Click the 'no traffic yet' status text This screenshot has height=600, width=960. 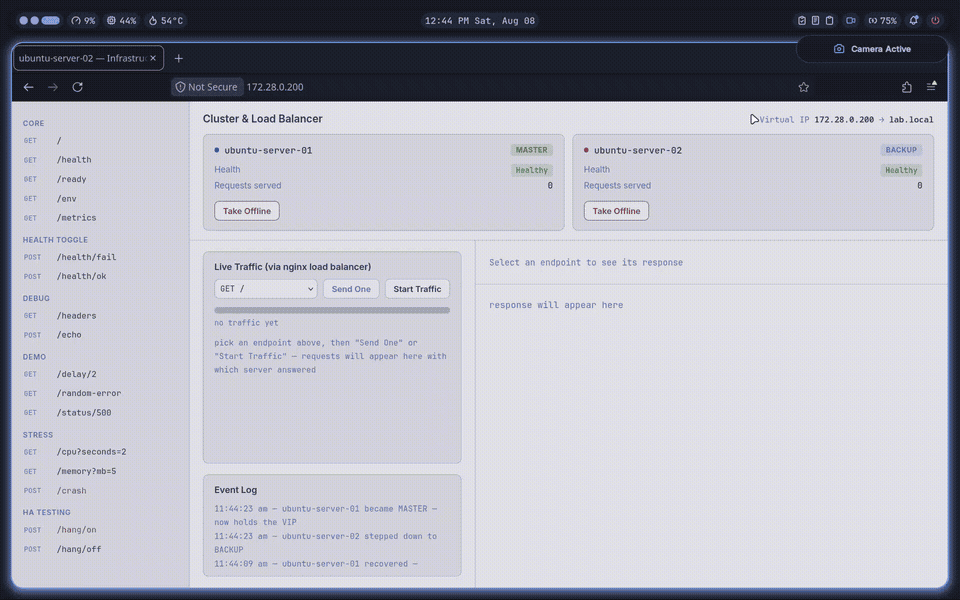[246, 323]
